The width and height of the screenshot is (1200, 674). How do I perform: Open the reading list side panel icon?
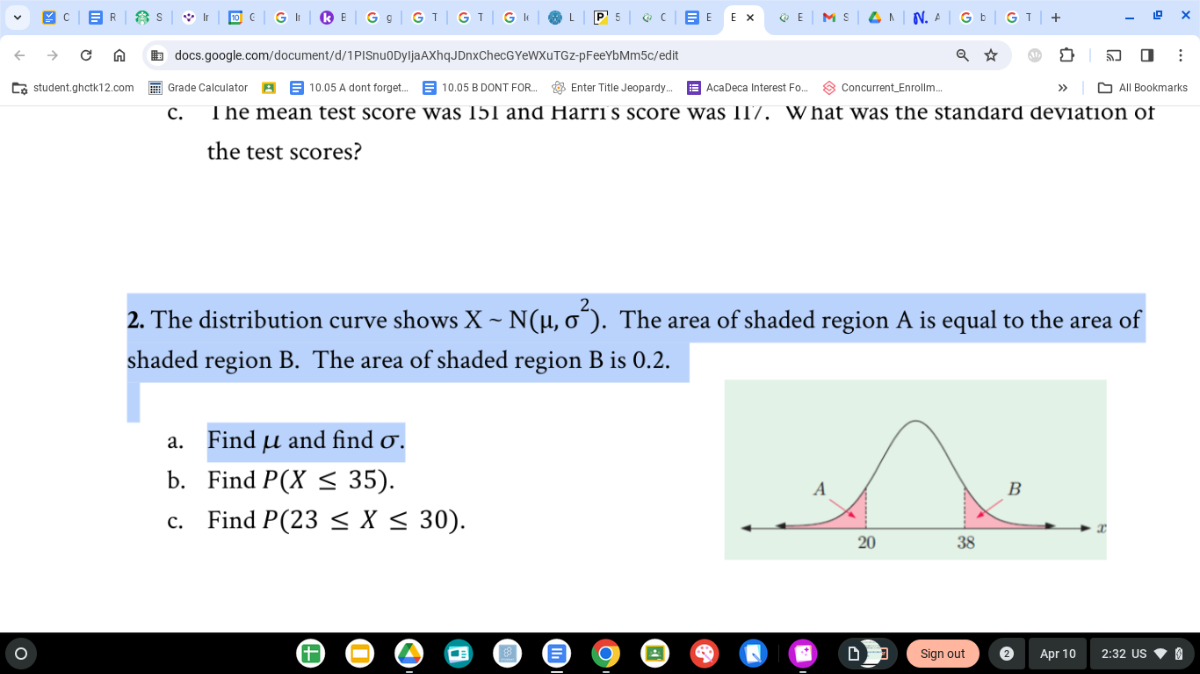tap(1147, 56)
